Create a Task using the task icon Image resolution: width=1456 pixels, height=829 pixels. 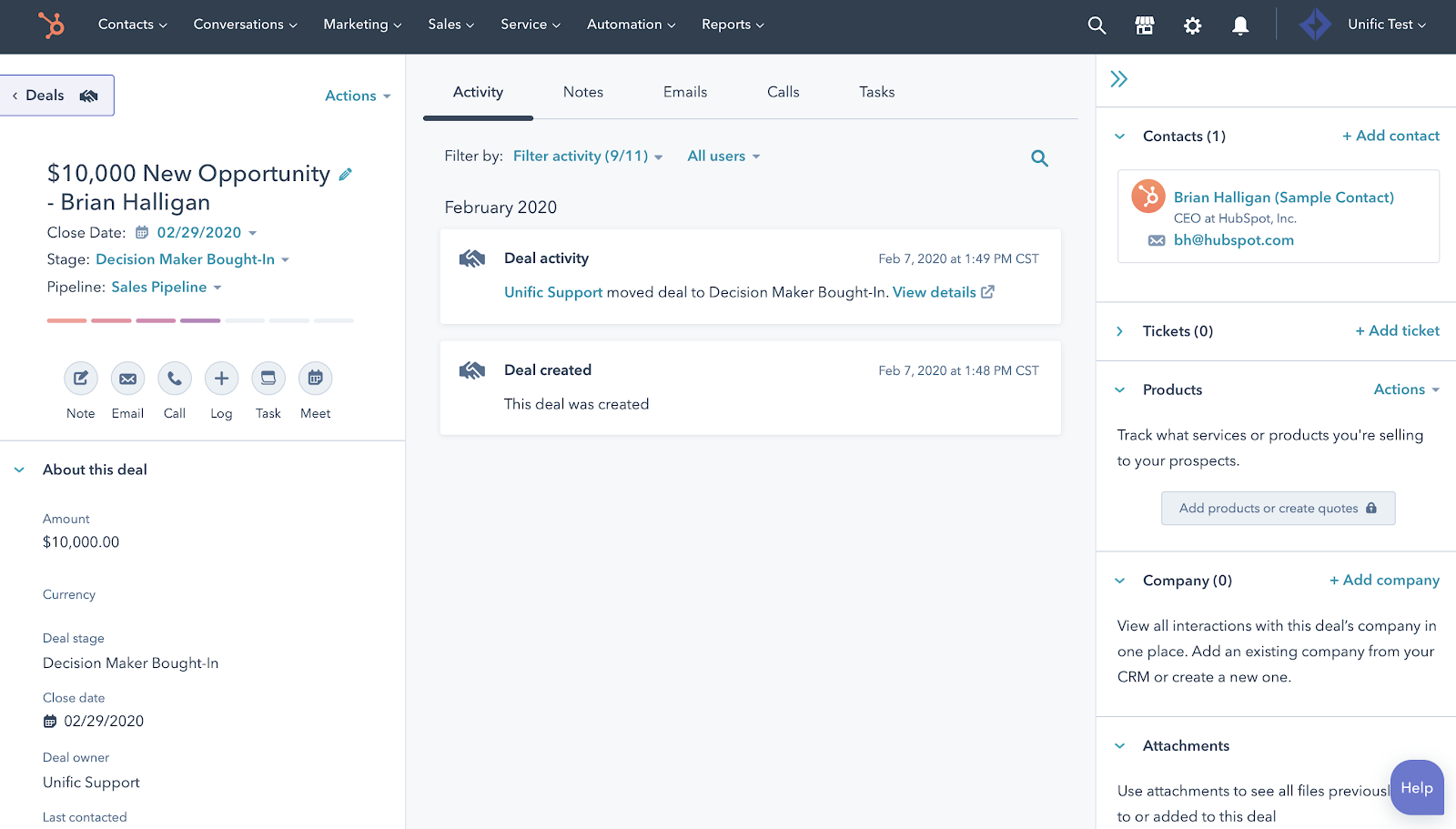pos(268,379)
